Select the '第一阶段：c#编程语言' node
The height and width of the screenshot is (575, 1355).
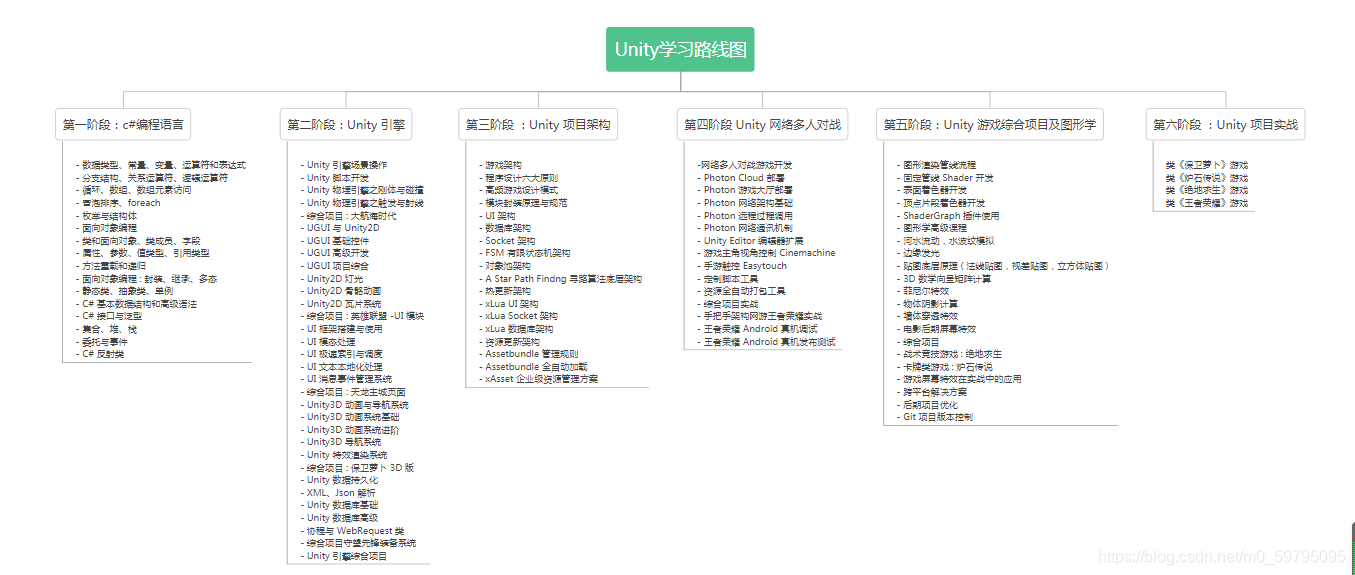[123, 125]
